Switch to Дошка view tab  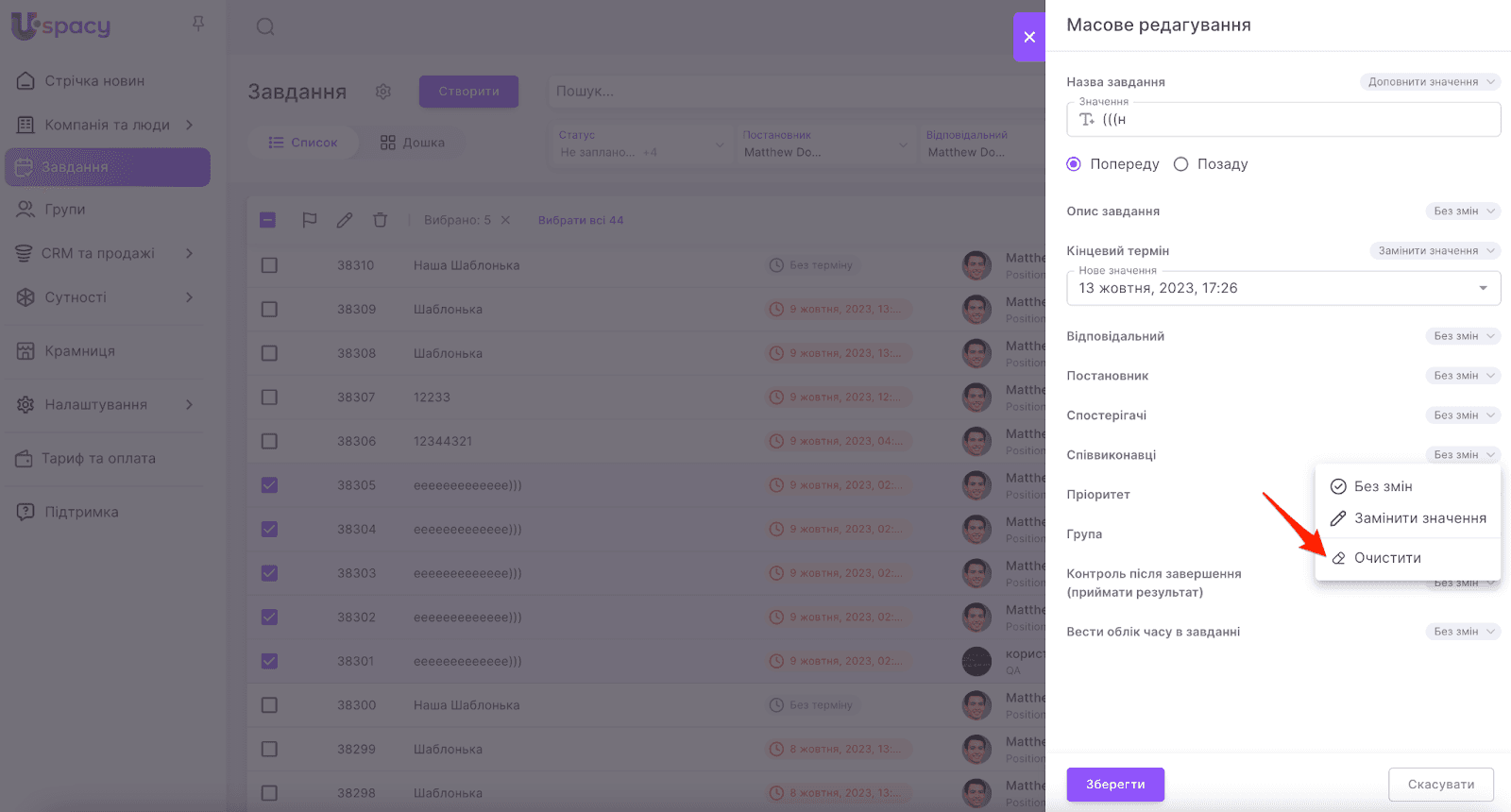(x=413, y=143)
